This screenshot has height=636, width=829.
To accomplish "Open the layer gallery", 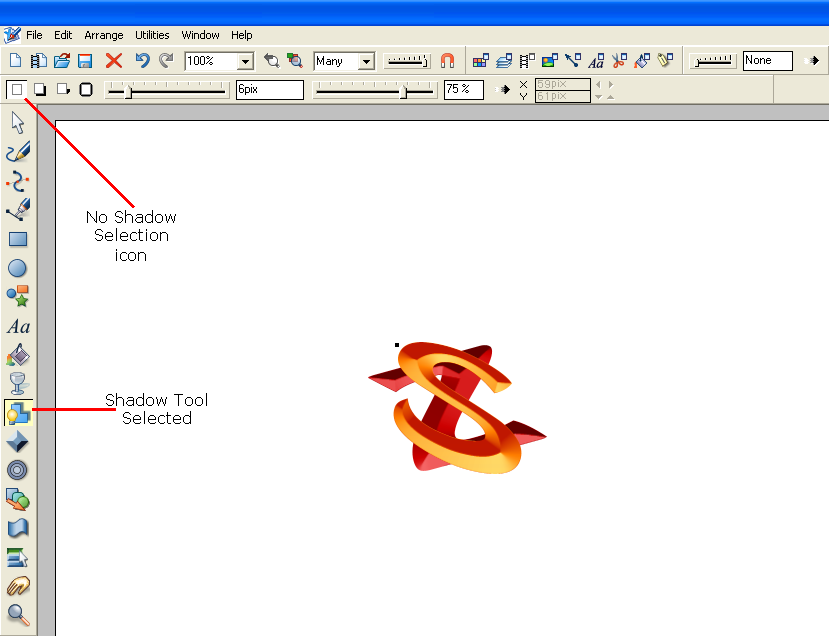I will tap(504, 61).
